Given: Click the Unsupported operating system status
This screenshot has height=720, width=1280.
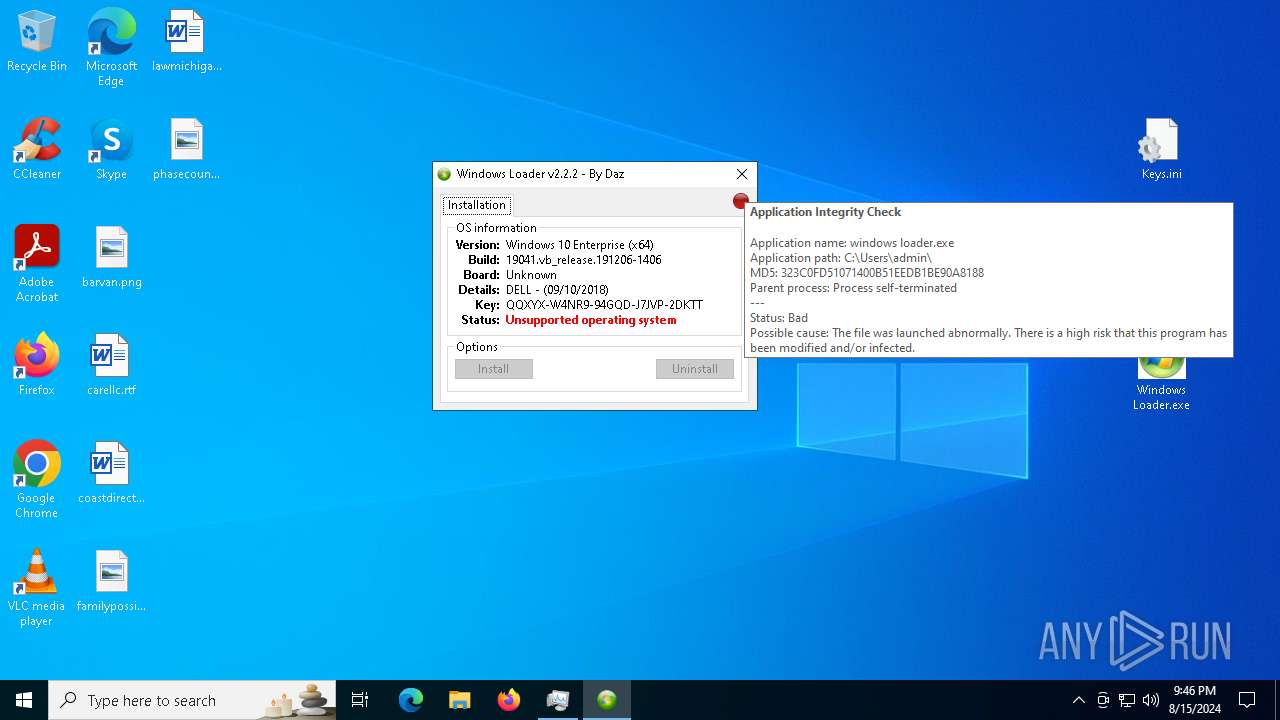Looking at the screenshot, I should click(591, 320).
